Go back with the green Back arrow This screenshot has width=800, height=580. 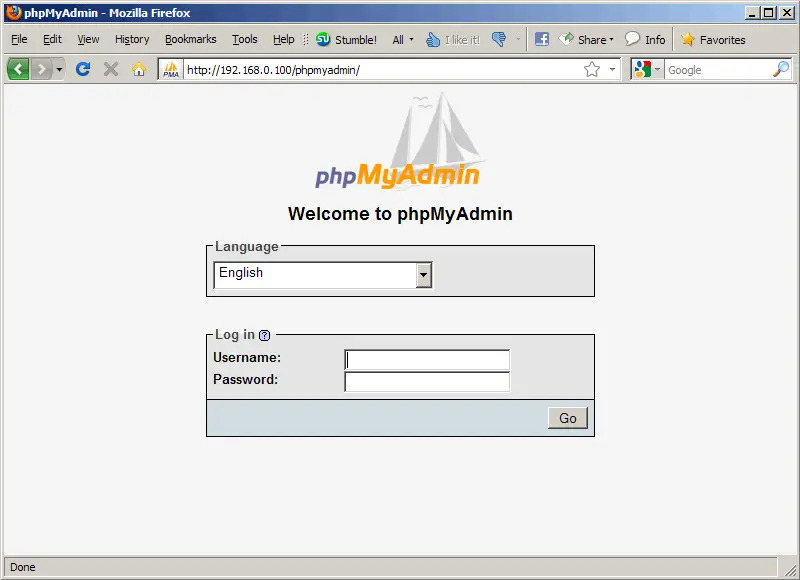(18, 69)
